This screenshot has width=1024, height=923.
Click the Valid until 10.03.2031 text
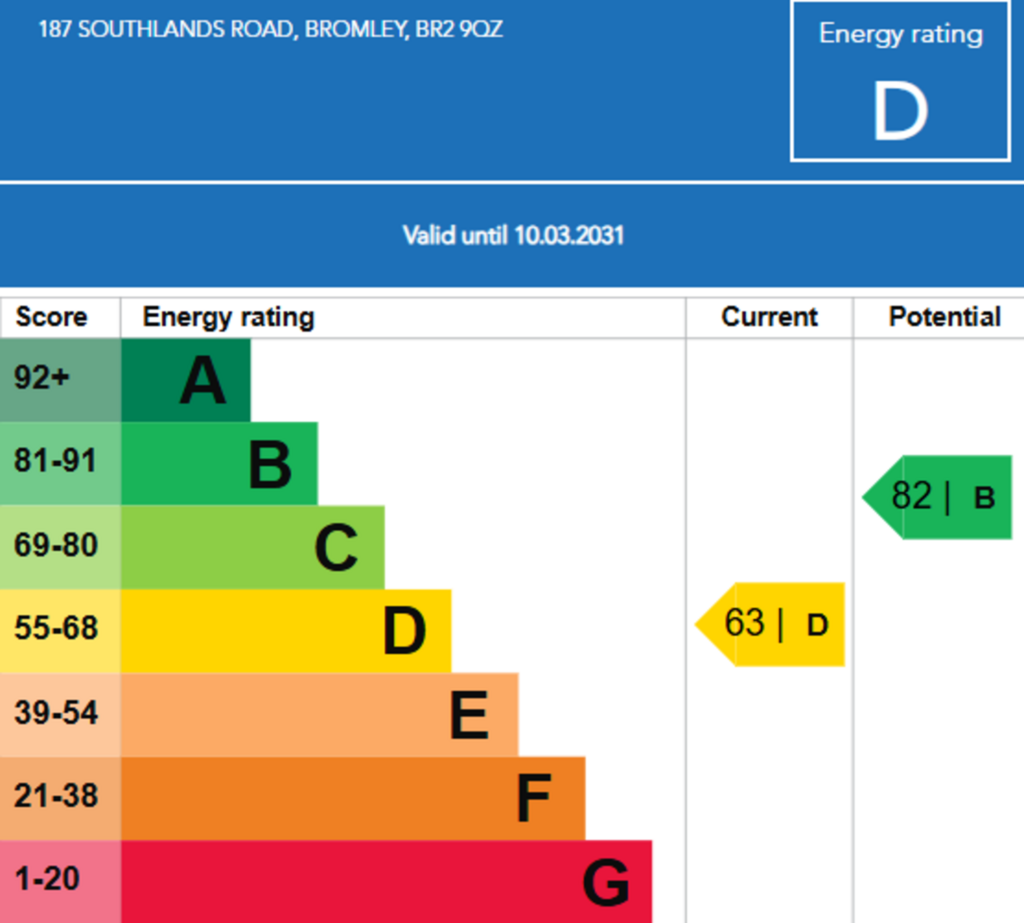(513, 235)
